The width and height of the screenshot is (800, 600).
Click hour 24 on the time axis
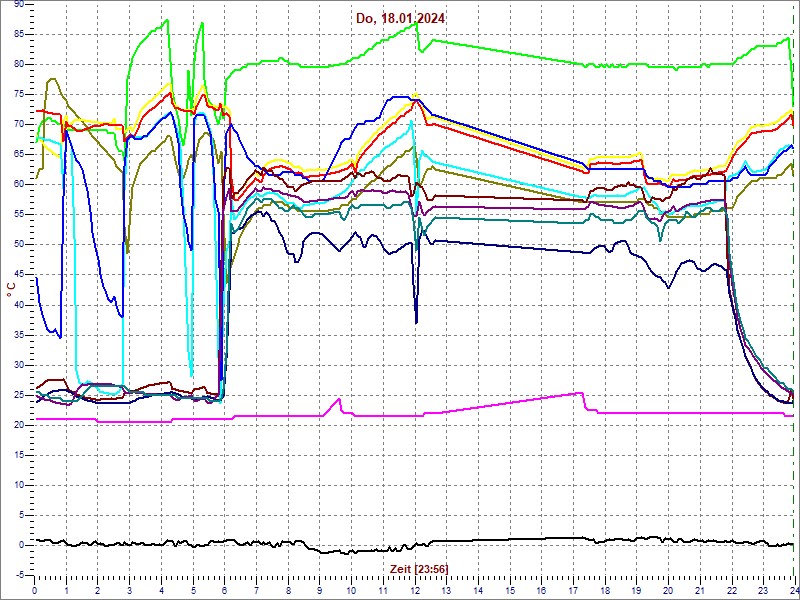point(793,590)
